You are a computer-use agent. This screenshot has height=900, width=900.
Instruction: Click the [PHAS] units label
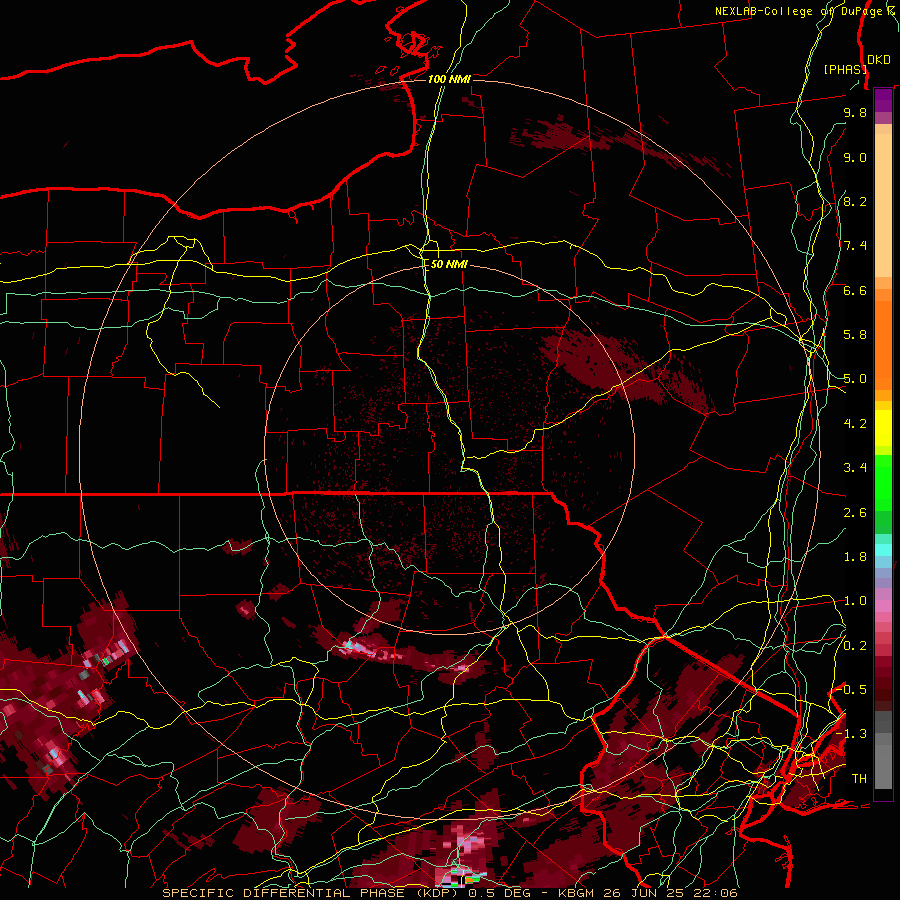(844, 69)
